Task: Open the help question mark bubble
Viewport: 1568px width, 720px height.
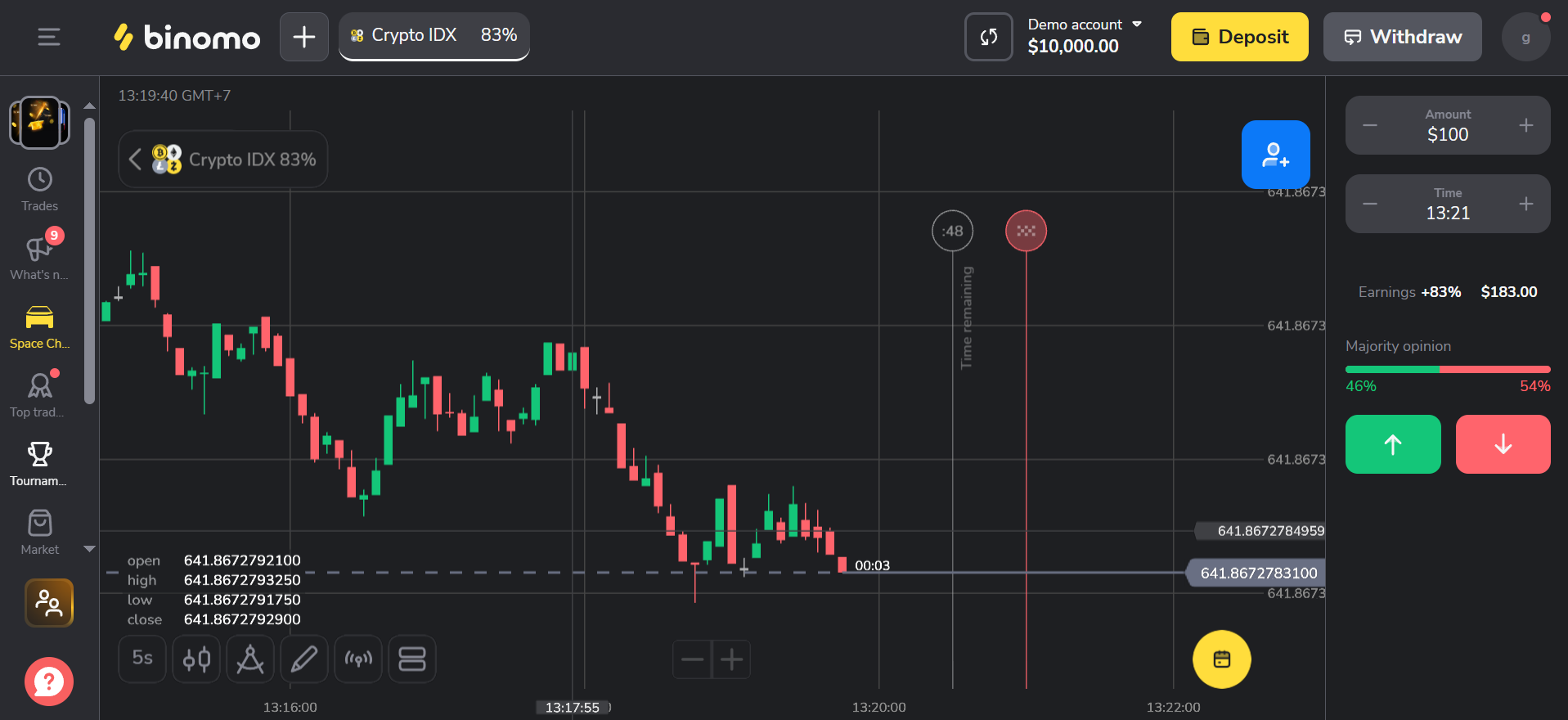Action: coord(49,681)
